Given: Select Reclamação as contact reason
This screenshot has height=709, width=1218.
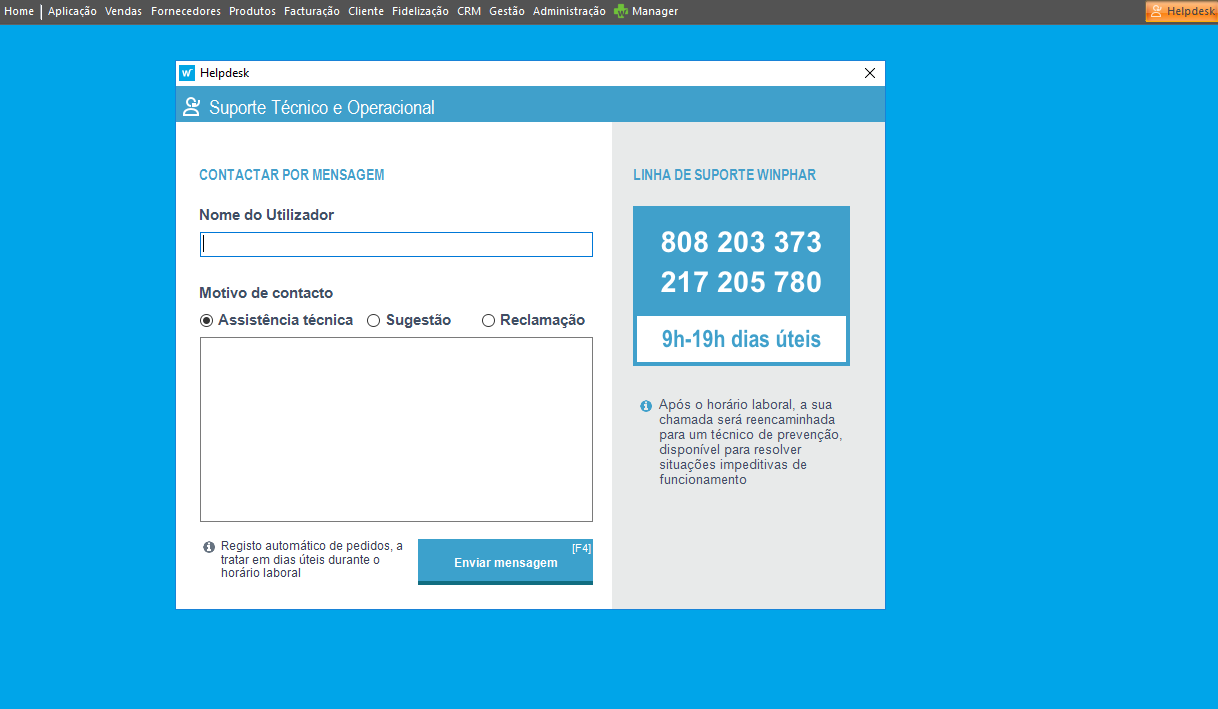Looking at the screenshot, I should [489, 321].
